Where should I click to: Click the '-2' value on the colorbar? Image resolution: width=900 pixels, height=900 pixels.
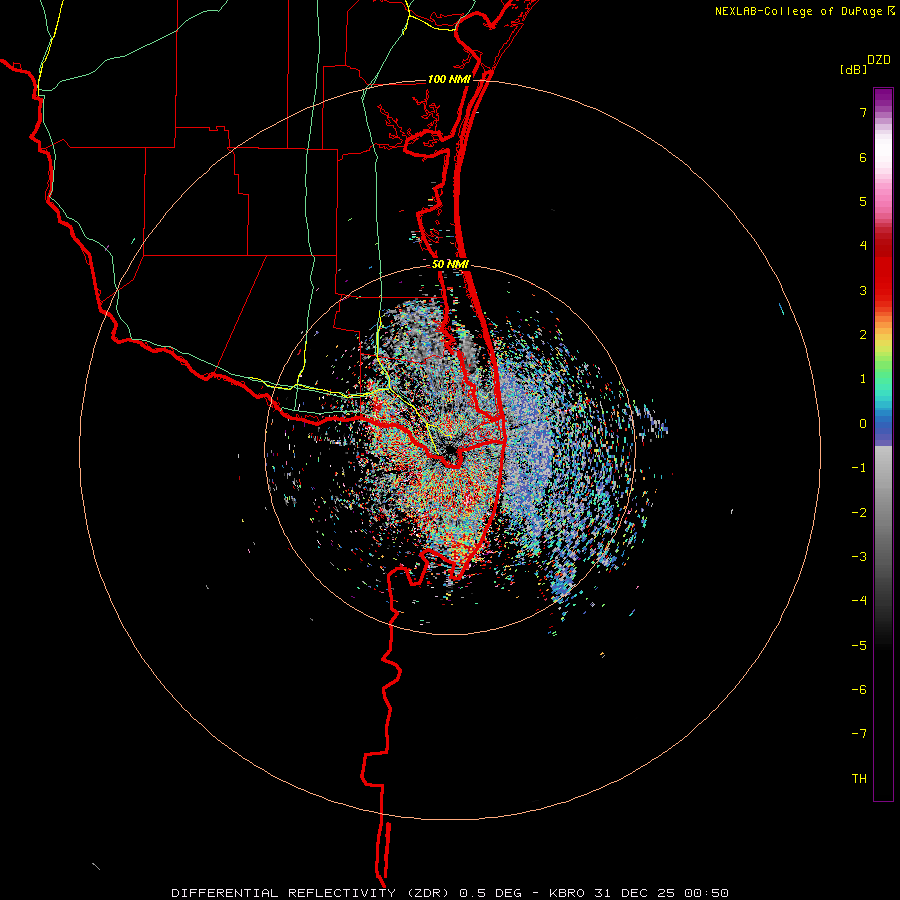pos(859,513)
